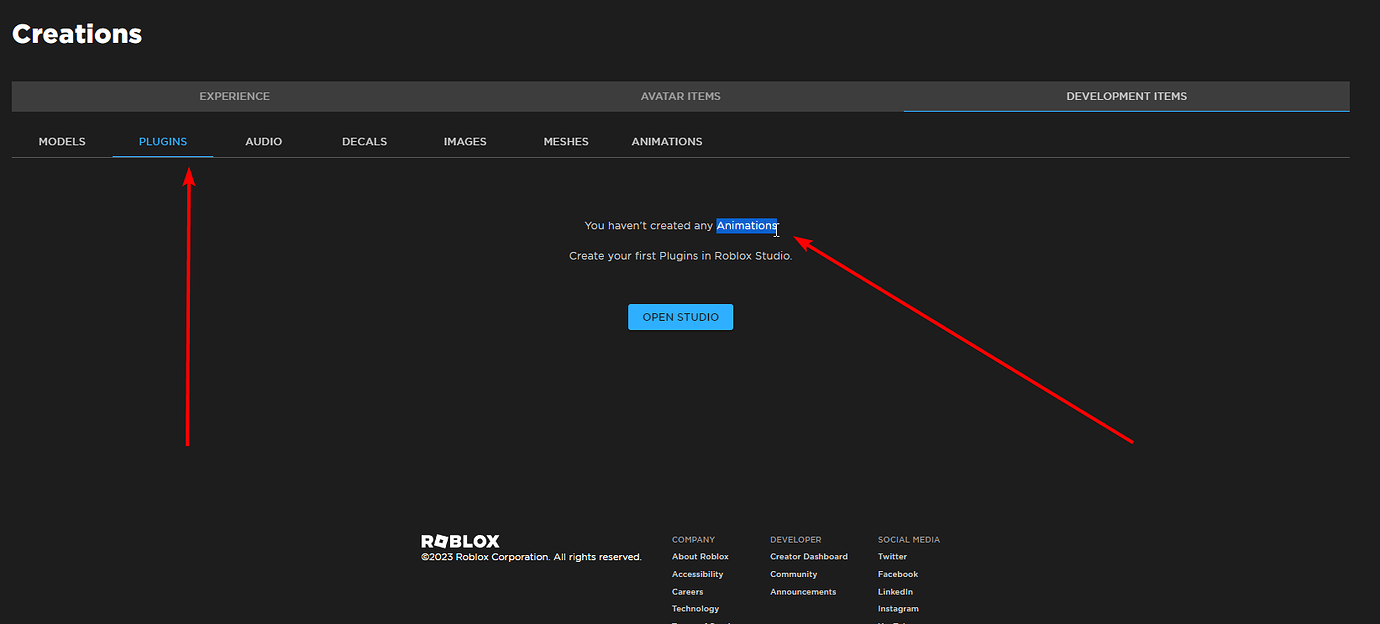The width and height of the screenshot is (1380, 624).
Task: Open the About Roblox footer link
Action: pyautogui.click(x=700, y=557)
